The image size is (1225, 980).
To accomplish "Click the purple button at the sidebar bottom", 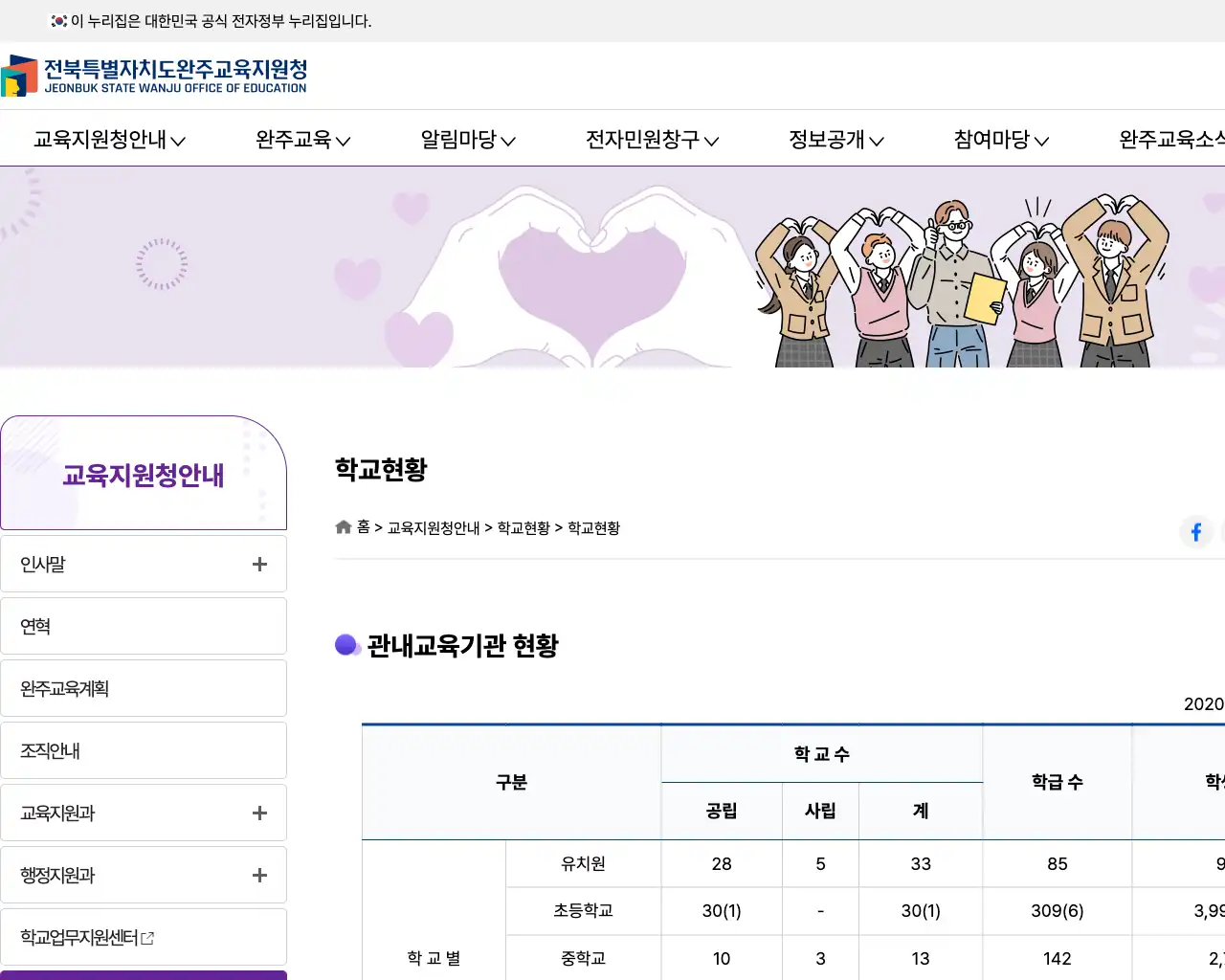I will [x=144, y=976].
